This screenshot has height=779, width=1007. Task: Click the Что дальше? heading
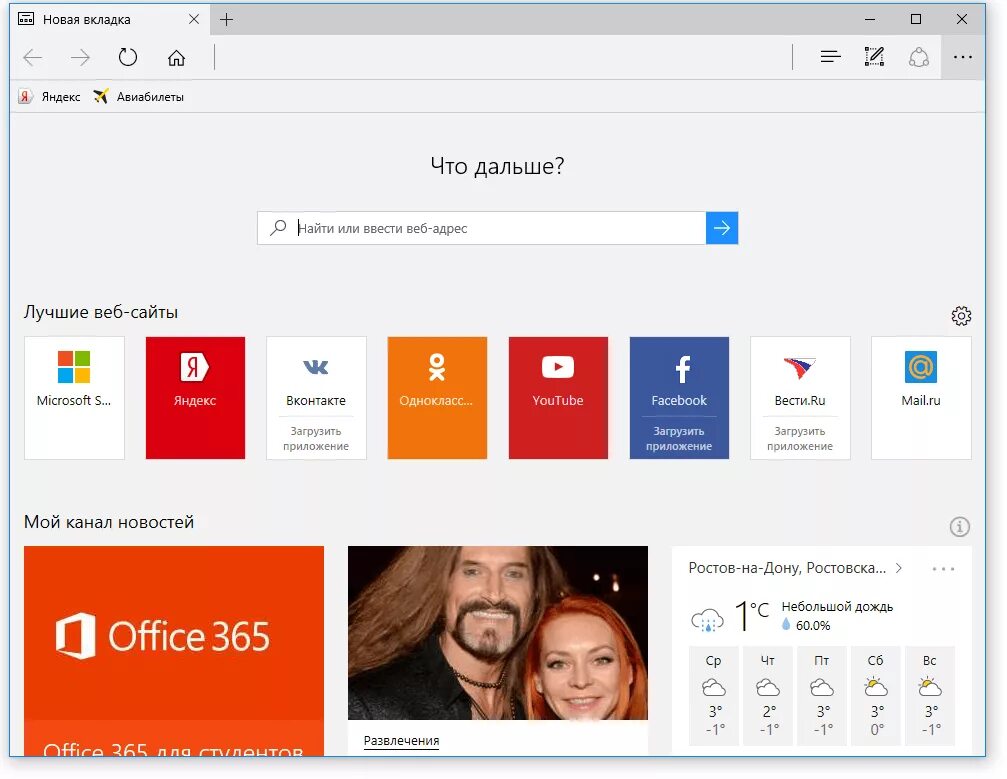click(x=497, y=166)
